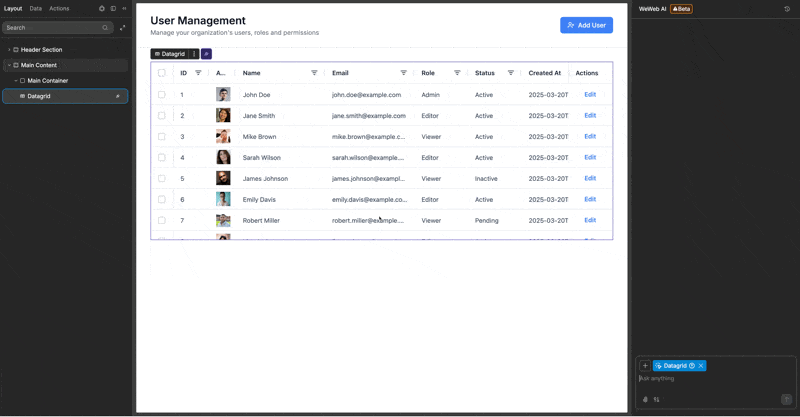Switch to the Actions tab
The image size is (800, 417).
tap(59, 9)
